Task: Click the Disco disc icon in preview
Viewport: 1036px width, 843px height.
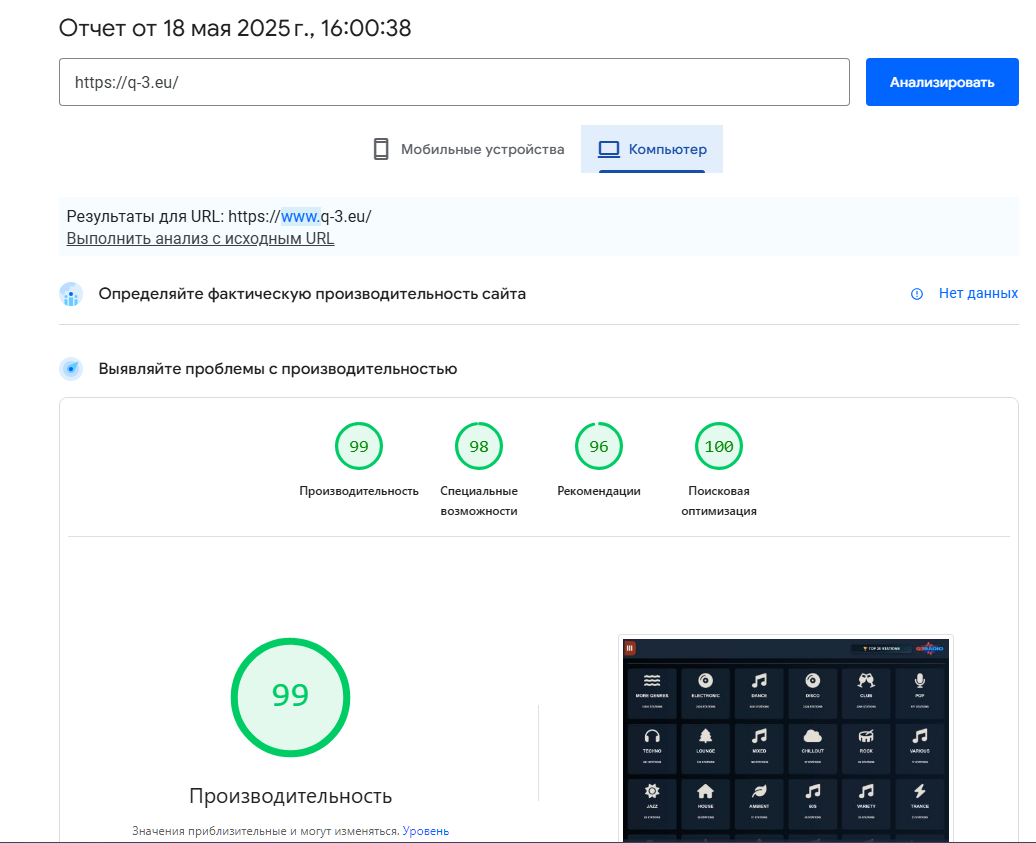Action: click(x=813, y=680)
